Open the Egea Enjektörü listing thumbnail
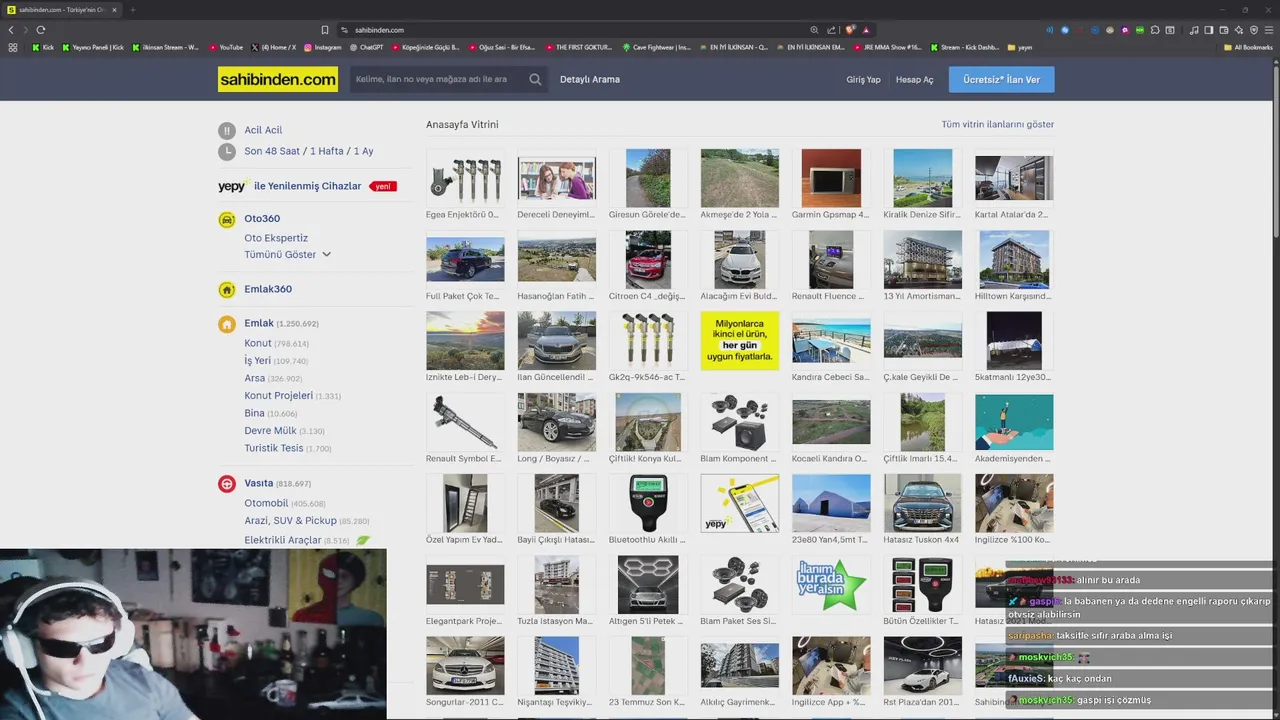The image size is (1280, 720). 465,178
